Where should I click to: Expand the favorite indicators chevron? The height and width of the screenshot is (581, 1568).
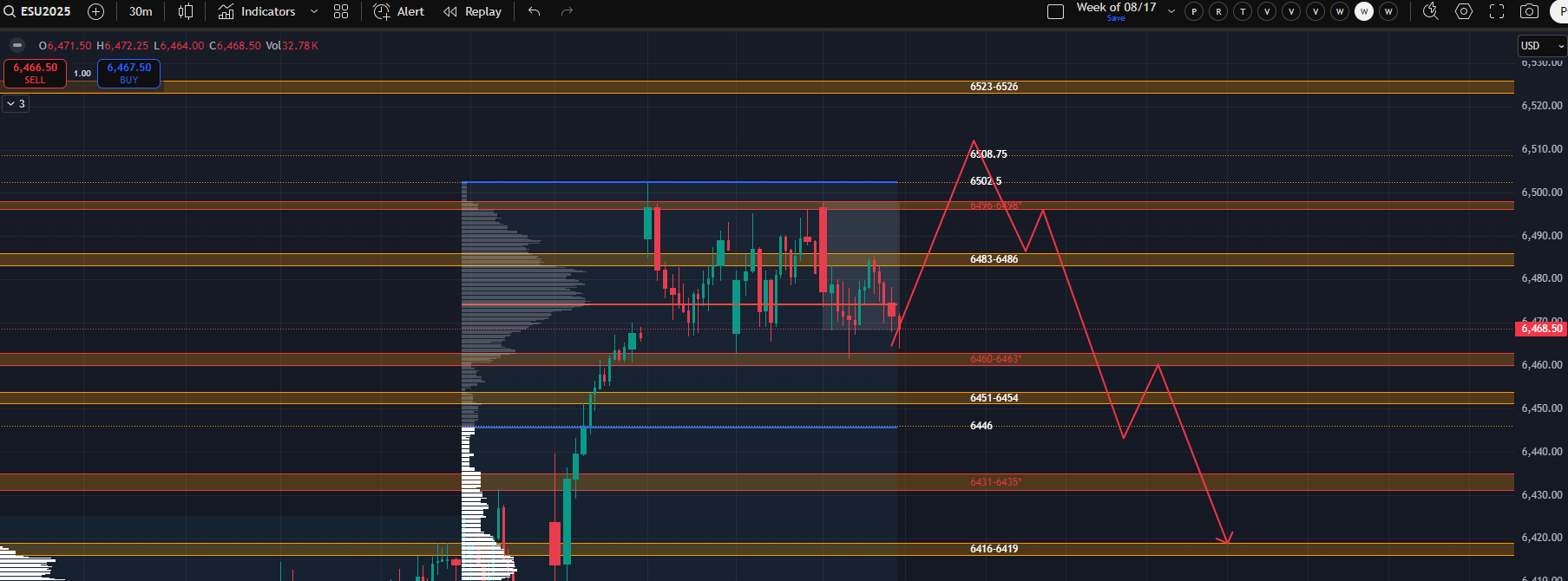[x=314, y=11]
